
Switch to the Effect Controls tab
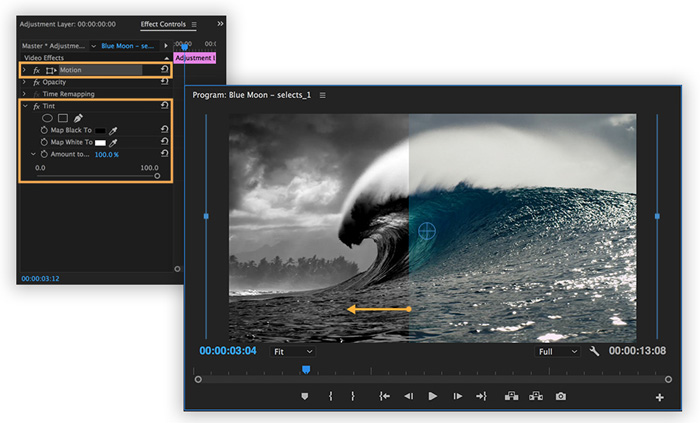pos(163,24)
